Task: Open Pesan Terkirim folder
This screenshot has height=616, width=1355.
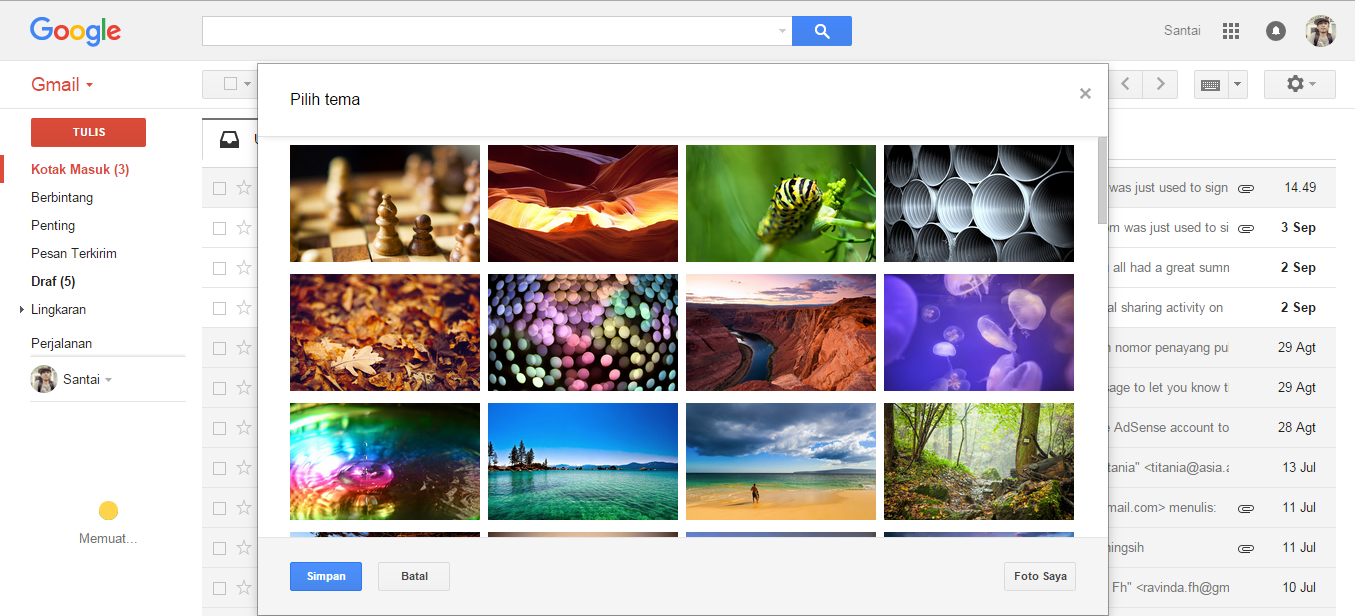Action: 74,254
